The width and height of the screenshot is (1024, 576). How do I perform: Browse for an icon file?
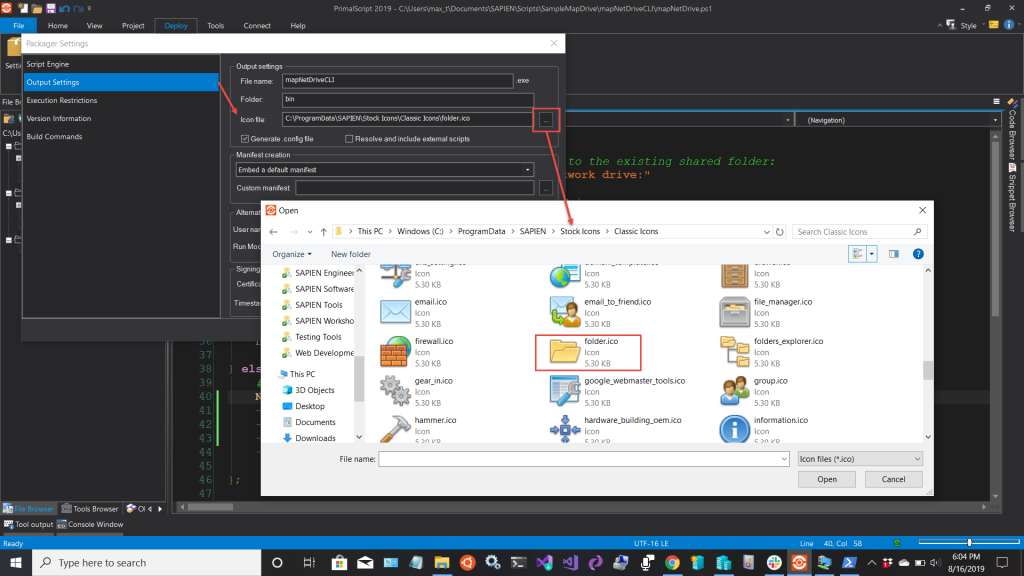point(546,120)
